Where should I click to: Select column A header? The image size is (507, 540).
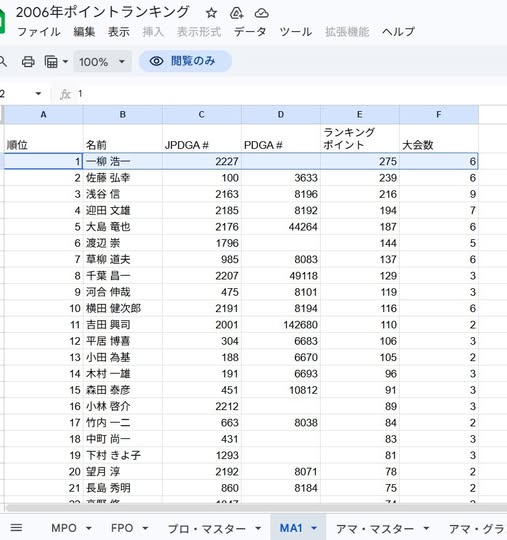[x=43, y=114]
